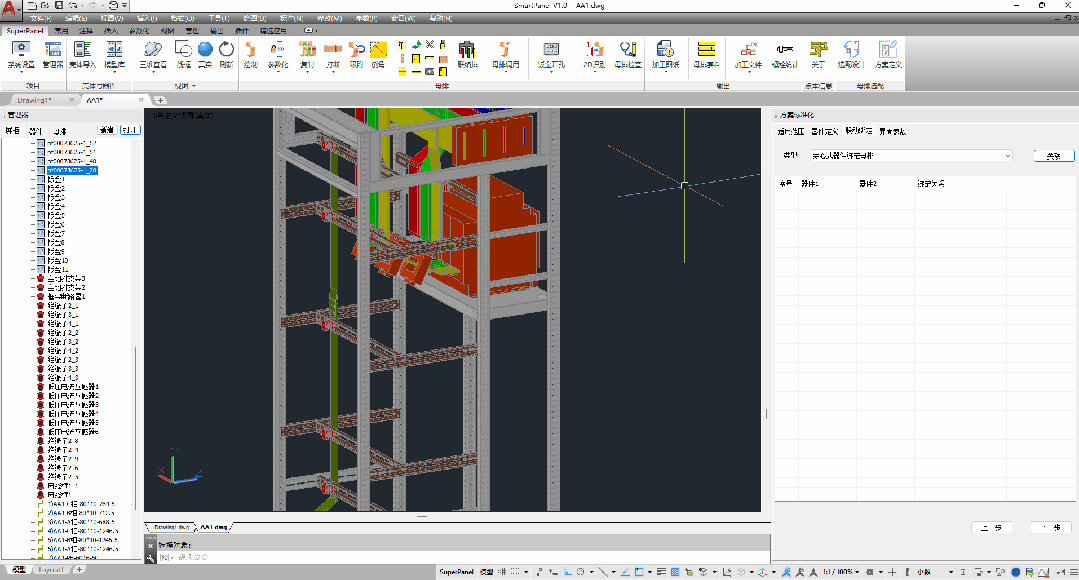Run the stethoscope busbar check tool
Image resolution: width=1079 pixels, height=580 pixels.
click(628, 54)
